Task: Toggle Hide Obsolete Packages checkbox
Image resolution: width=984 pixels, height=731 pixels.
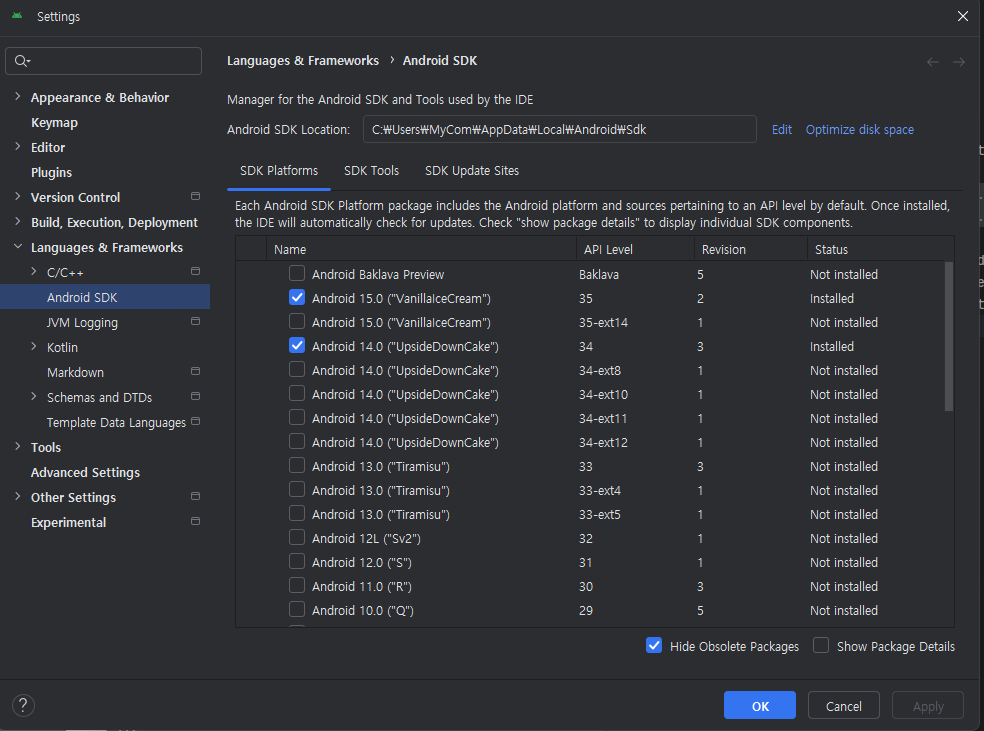Action: pyautogui.click(x=654, y=646)
